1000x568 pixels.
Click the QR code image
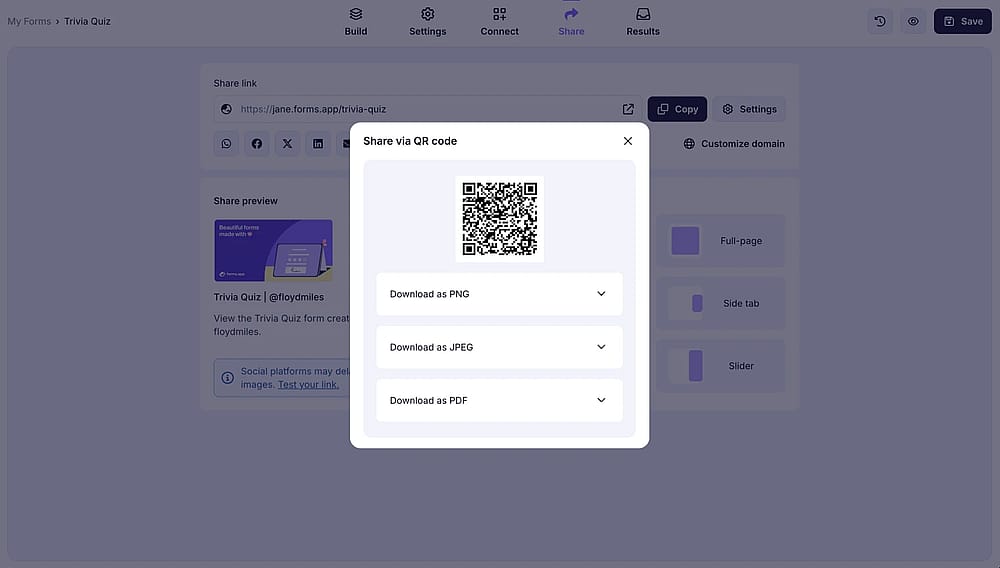coord(499,219)
